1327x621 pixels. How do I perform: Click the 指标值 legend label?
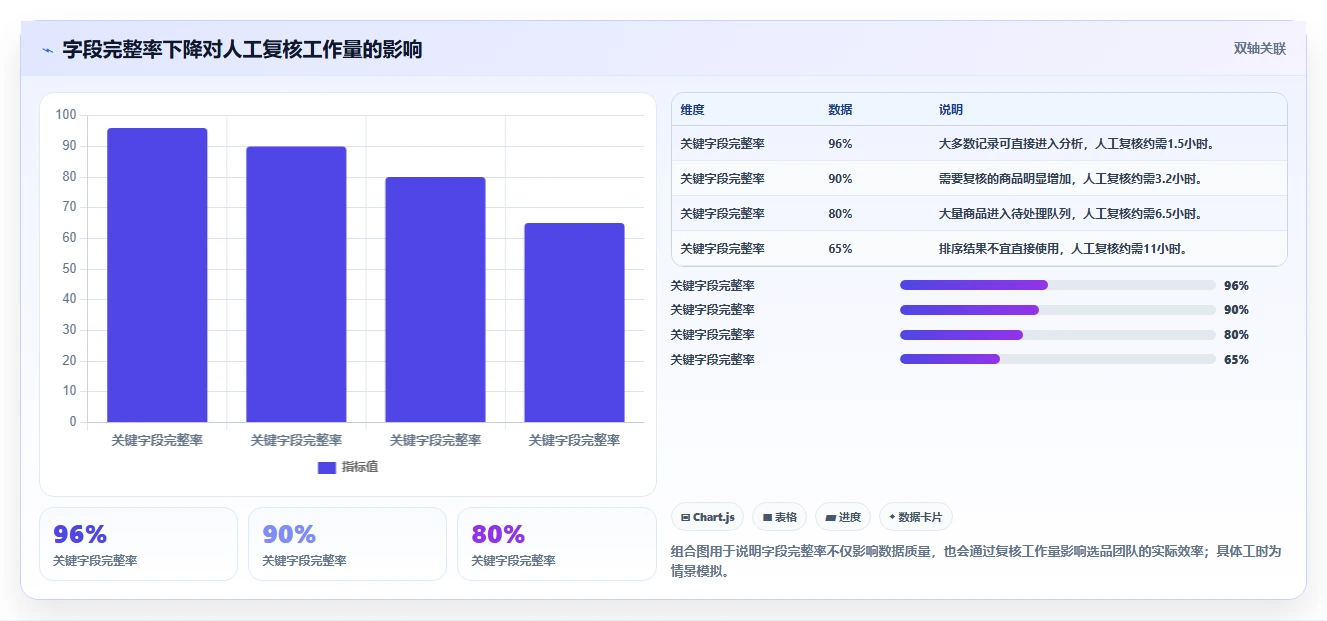pos(360,467)
